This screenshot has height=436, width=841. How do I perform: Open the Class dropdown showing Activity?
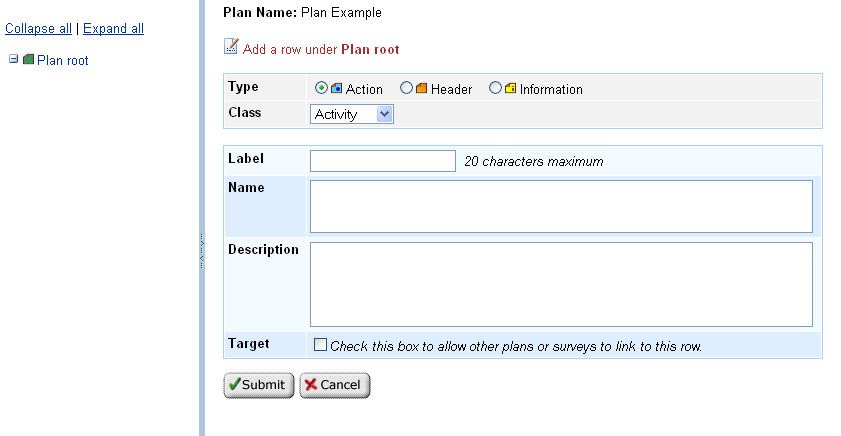point(352,114)
